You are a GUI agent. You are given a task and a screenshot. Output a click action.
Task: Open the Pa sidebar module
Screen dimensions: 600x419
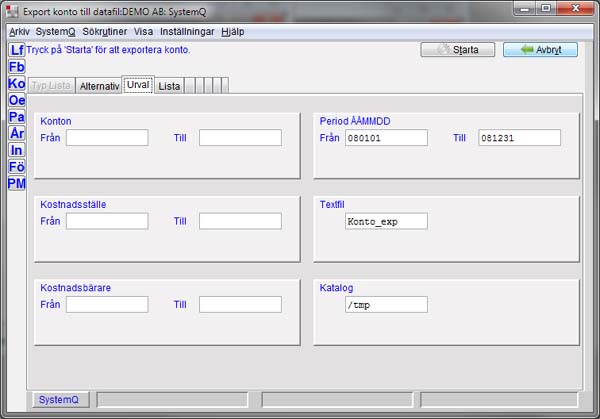(x=16, y=117)
